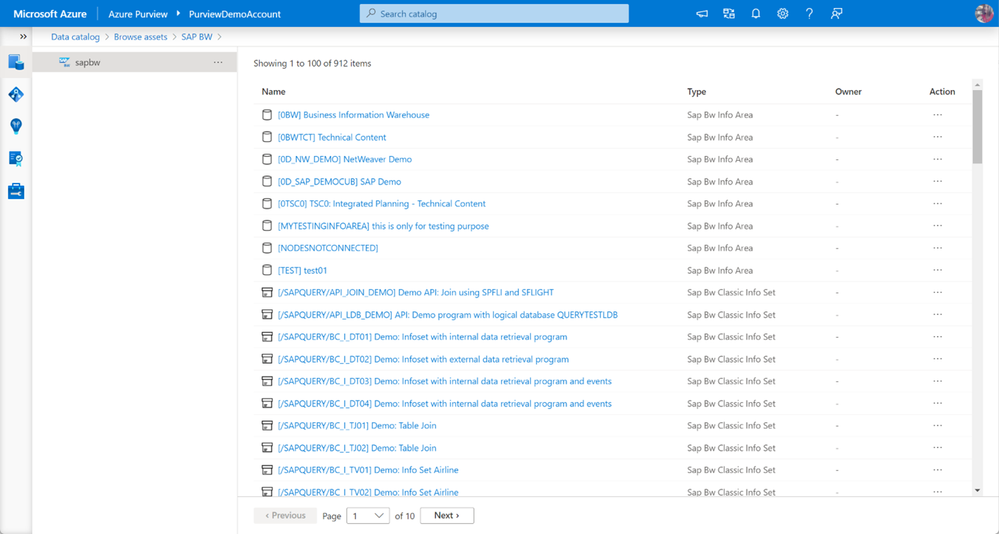The image size is (999, 534).
Task: Click the megaphone announcements icon in header
Action: click(x=702, y=13)
